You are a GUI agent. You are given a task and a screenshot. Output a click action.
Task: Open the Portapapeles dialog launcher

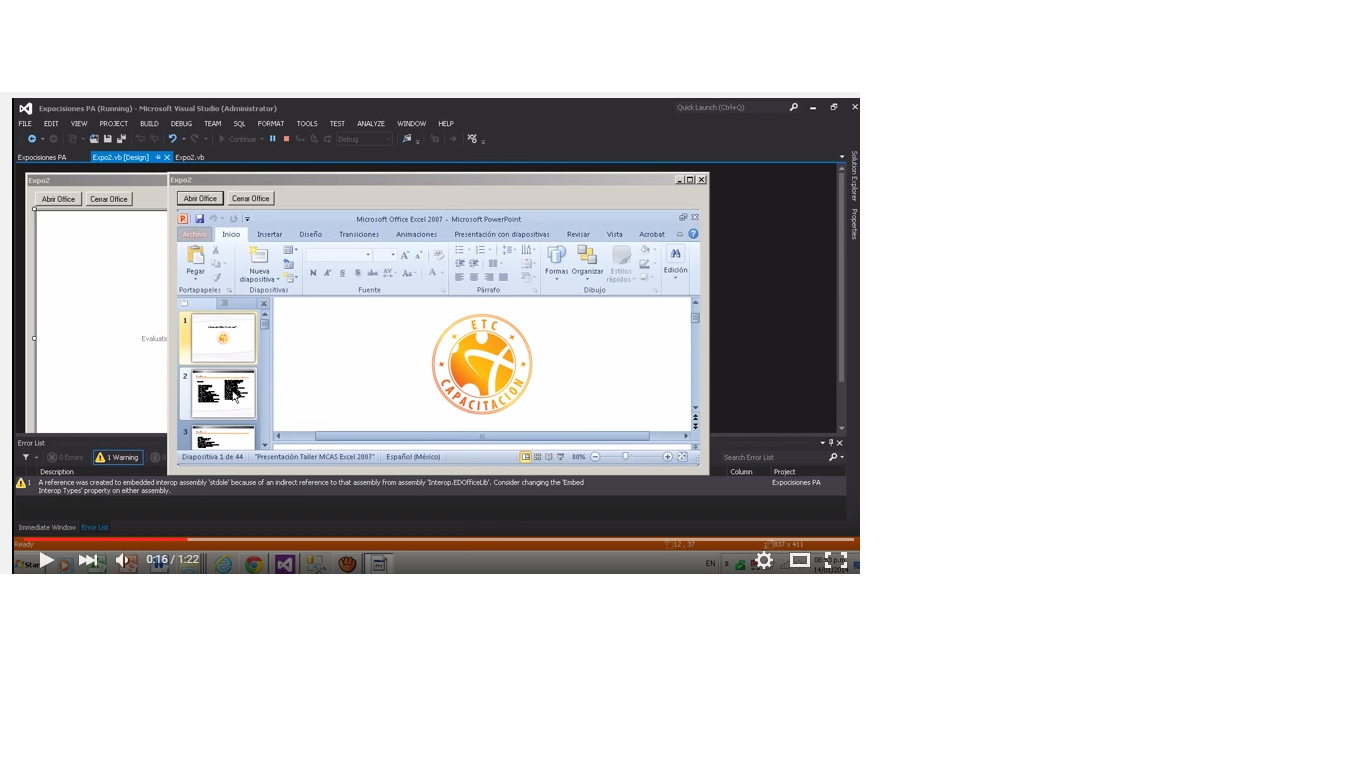[x=229, y=291]
